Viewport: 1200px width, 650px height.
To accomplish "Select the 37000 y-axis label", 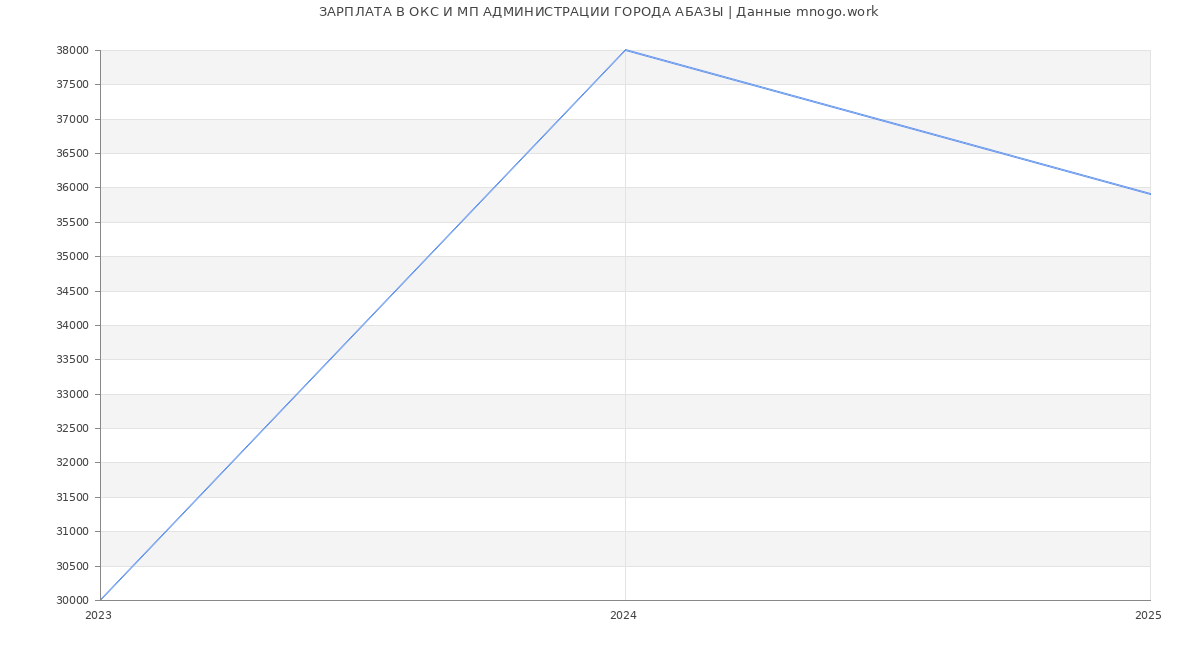I will pyautogui.click(x=72, y=119).
